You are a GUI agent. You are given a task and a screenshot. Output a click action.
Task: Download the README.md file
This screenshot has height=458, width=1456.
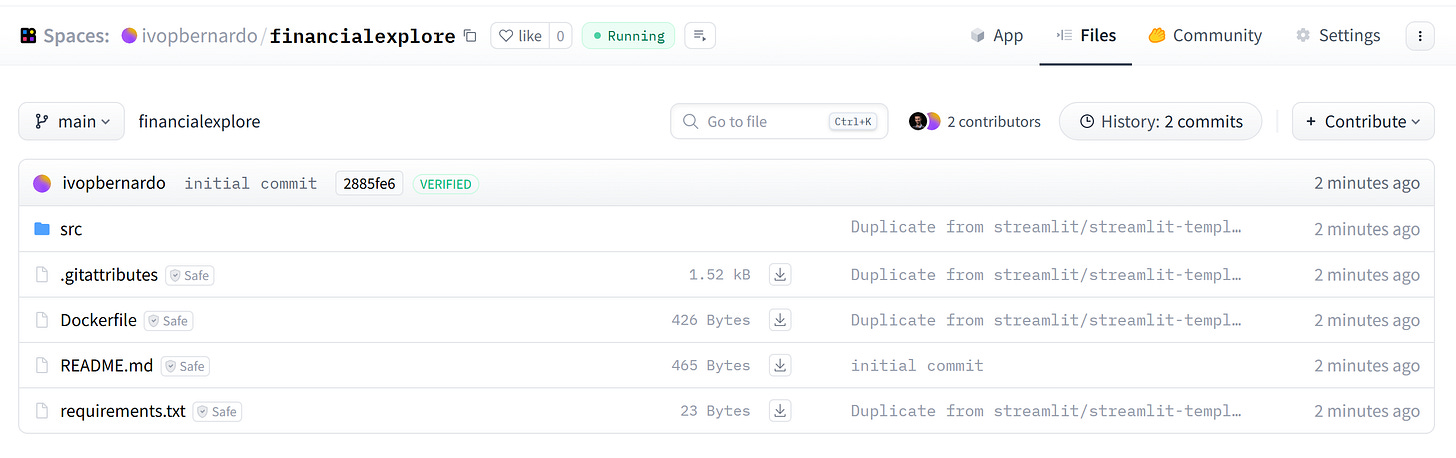pyautogui.click(x=780, y=365)
